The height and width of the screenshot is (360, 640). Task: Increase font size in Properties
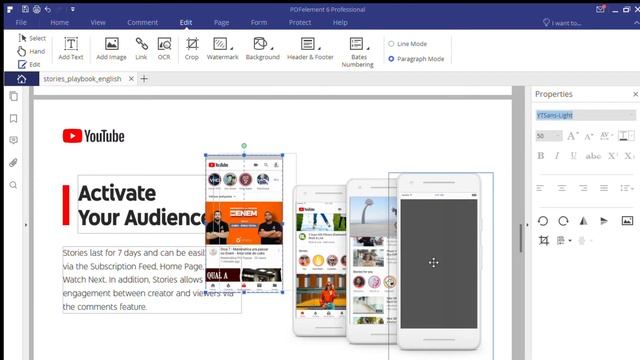(x=573, y=136)
